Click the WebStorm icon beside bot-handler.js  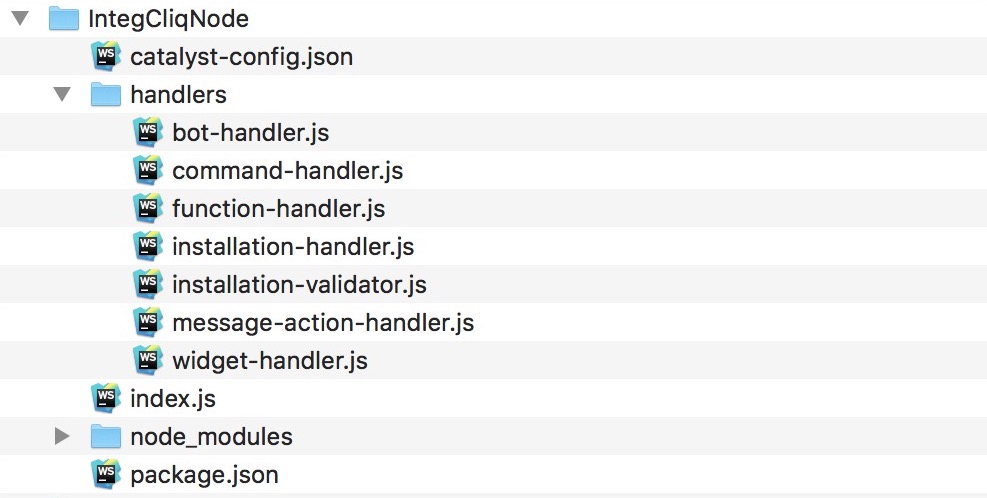coord(148,132)
